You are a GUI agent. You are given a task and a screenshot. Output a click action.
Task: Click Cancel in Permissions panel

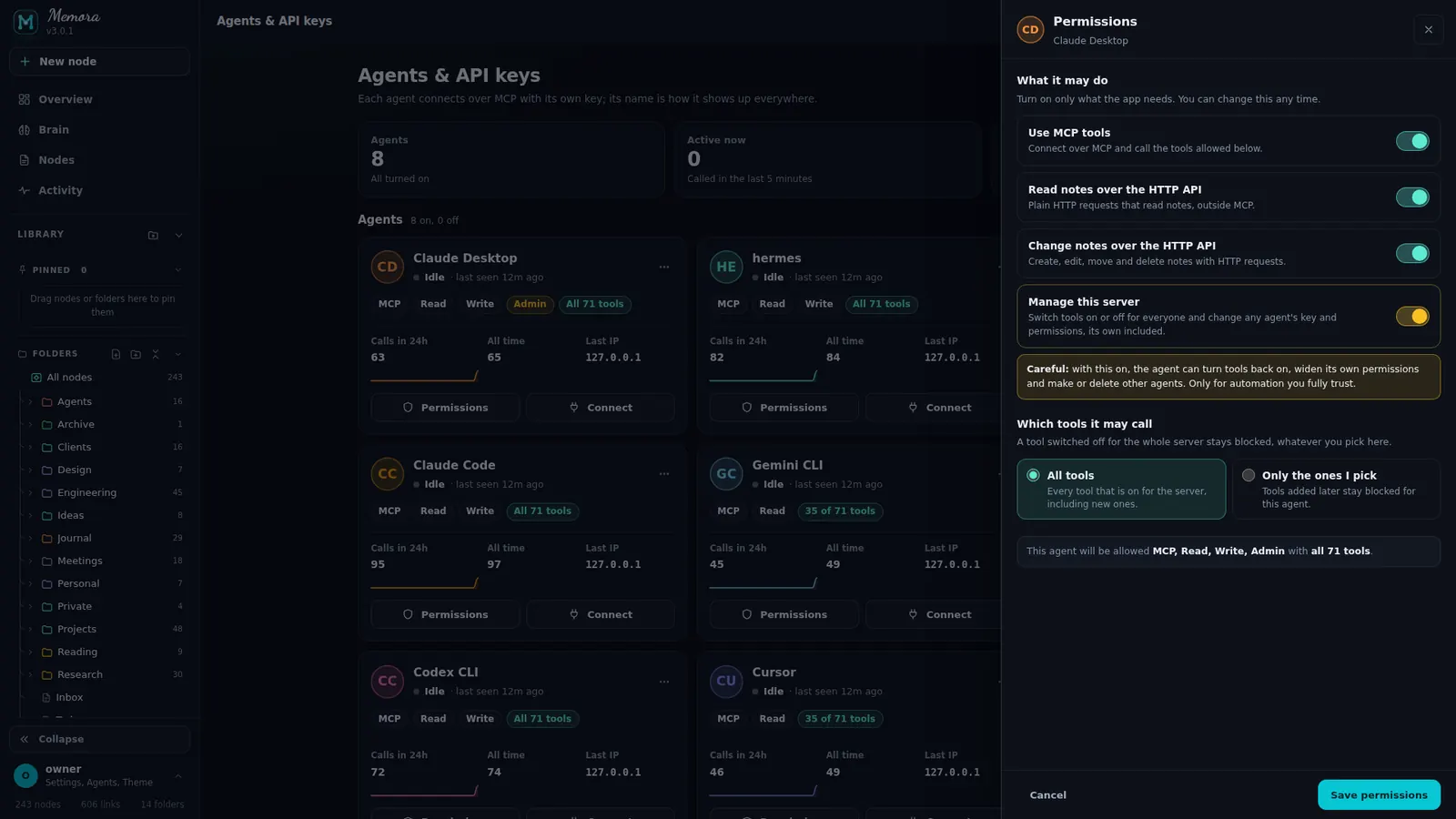[1048, 795]
